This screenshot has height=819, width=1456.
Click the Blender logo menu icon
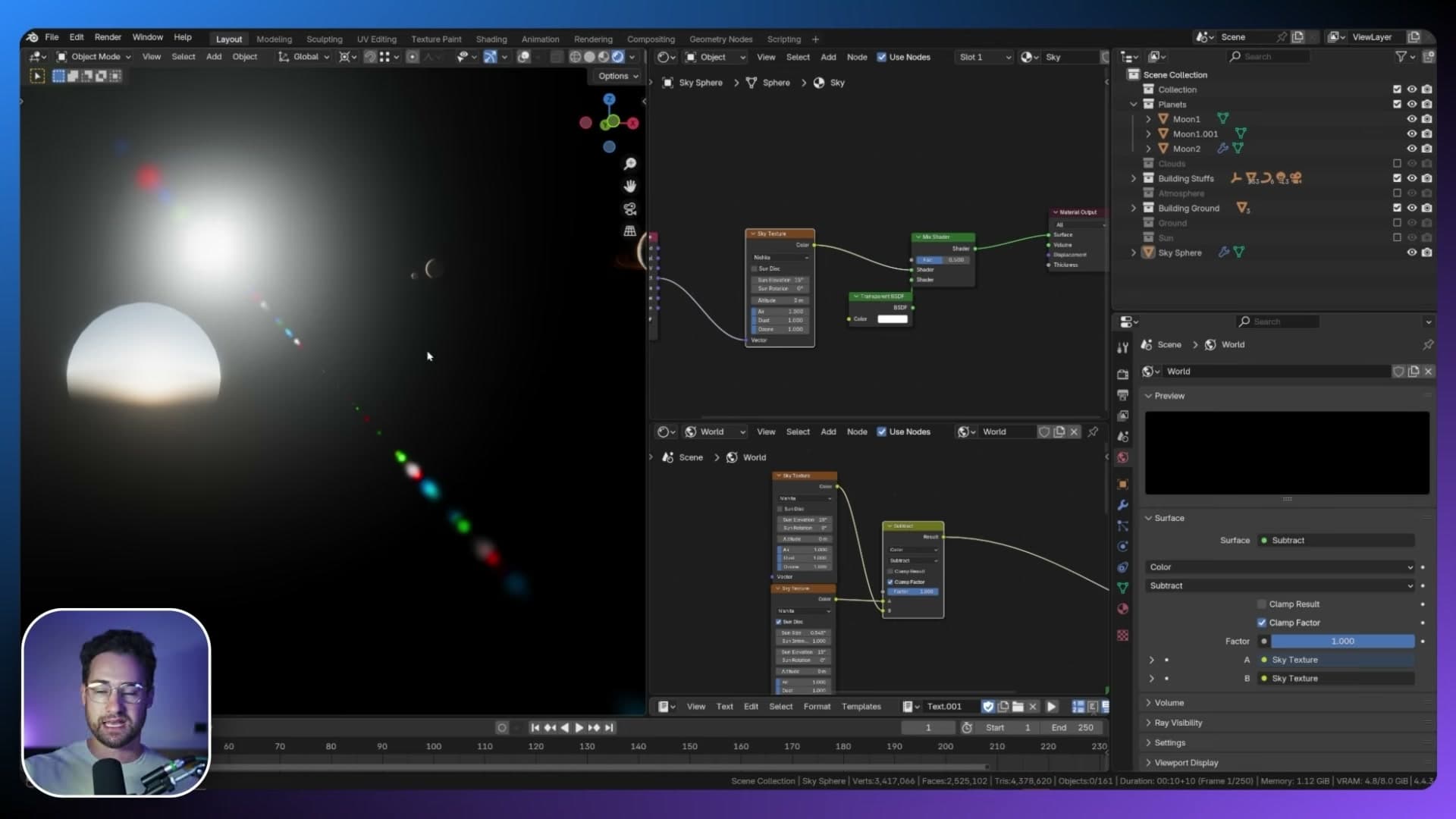pyautogui.click(x=32, y=37)
